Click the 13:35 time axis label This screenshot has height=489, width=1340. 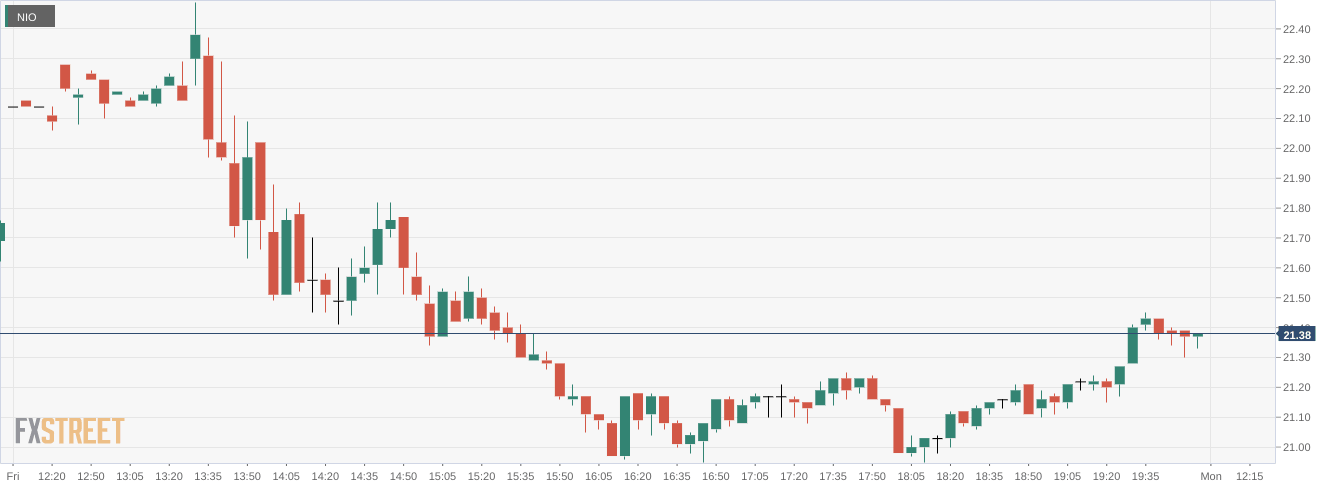click(208, 476)
